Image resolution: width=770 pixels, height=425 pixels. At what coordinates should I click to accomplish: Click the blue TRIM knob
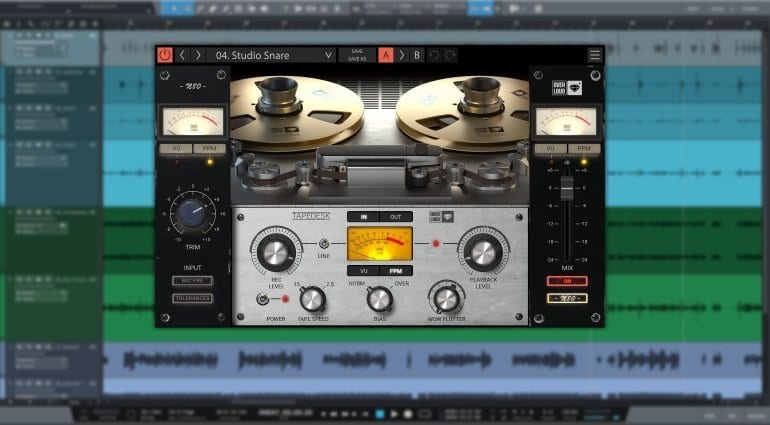click(192, 215)
